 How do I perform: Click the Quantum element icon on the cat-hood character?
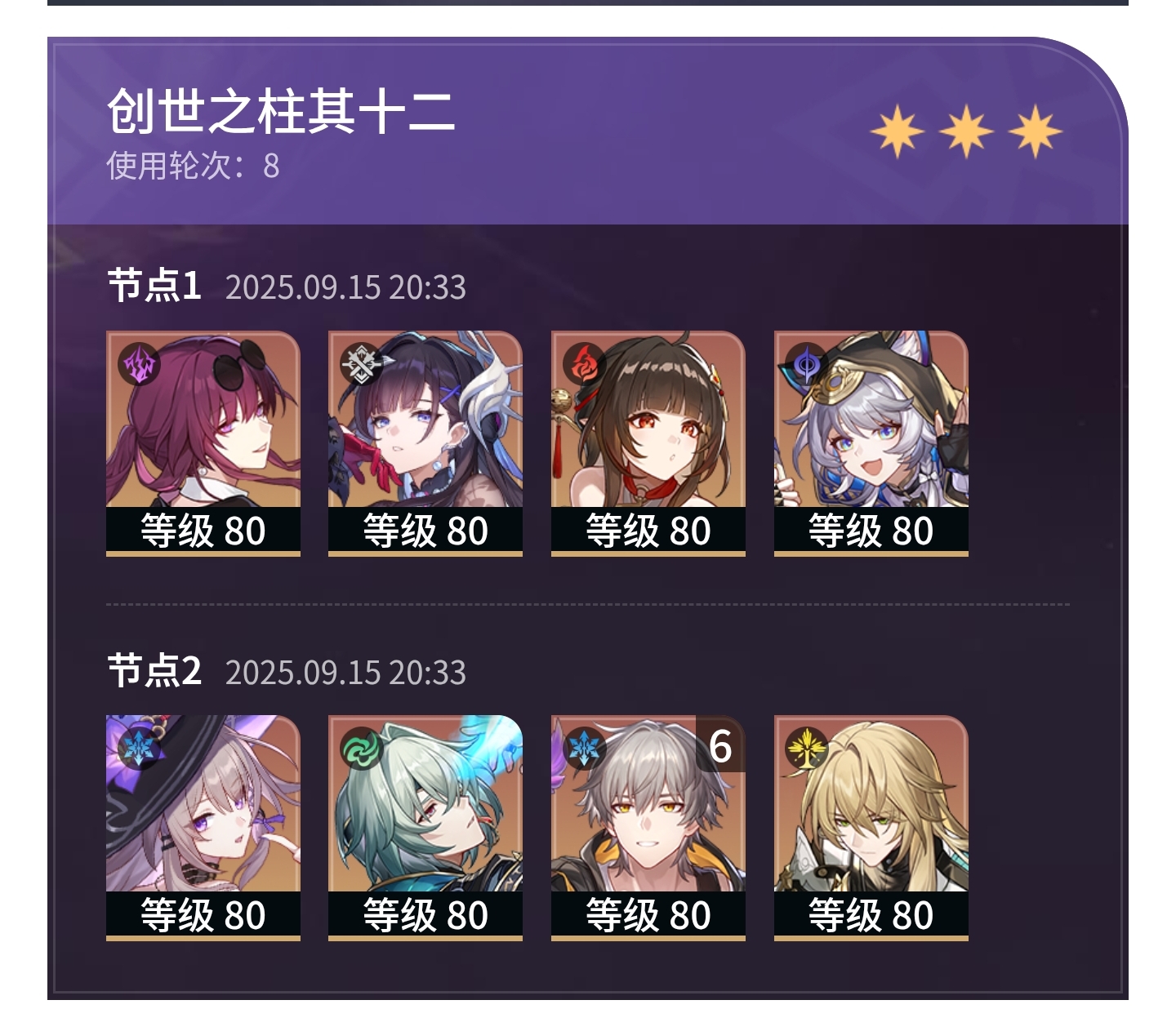pyautogui.click(x=806, y=364)
